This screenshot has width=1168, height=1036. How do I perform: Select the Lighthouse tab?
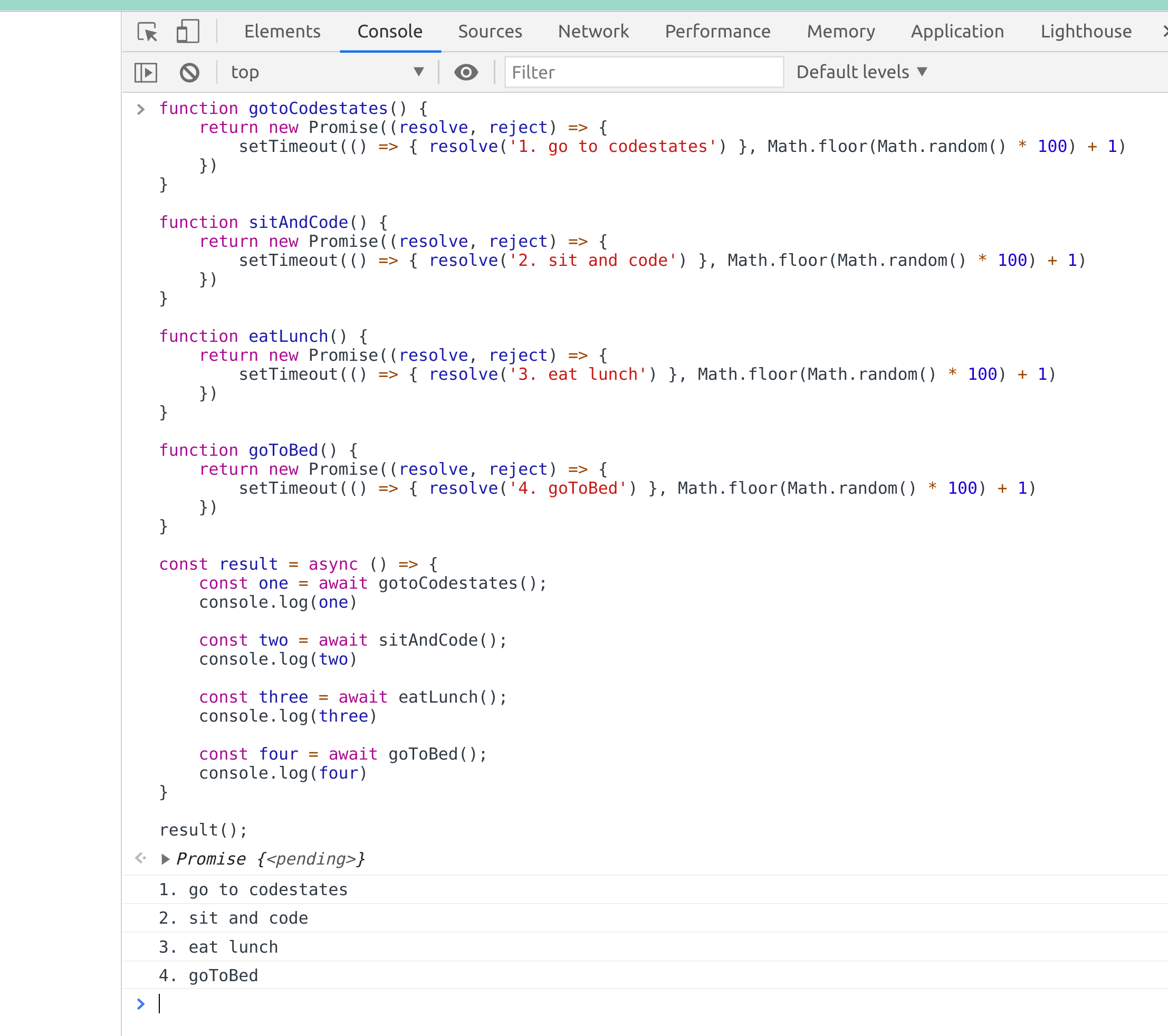(1086, 32)
